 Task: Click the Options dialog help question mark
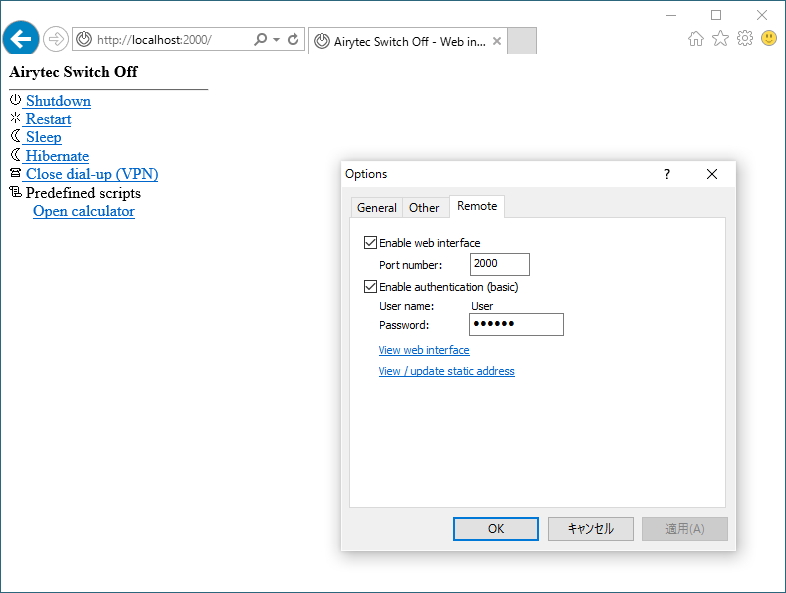(667, 174)
